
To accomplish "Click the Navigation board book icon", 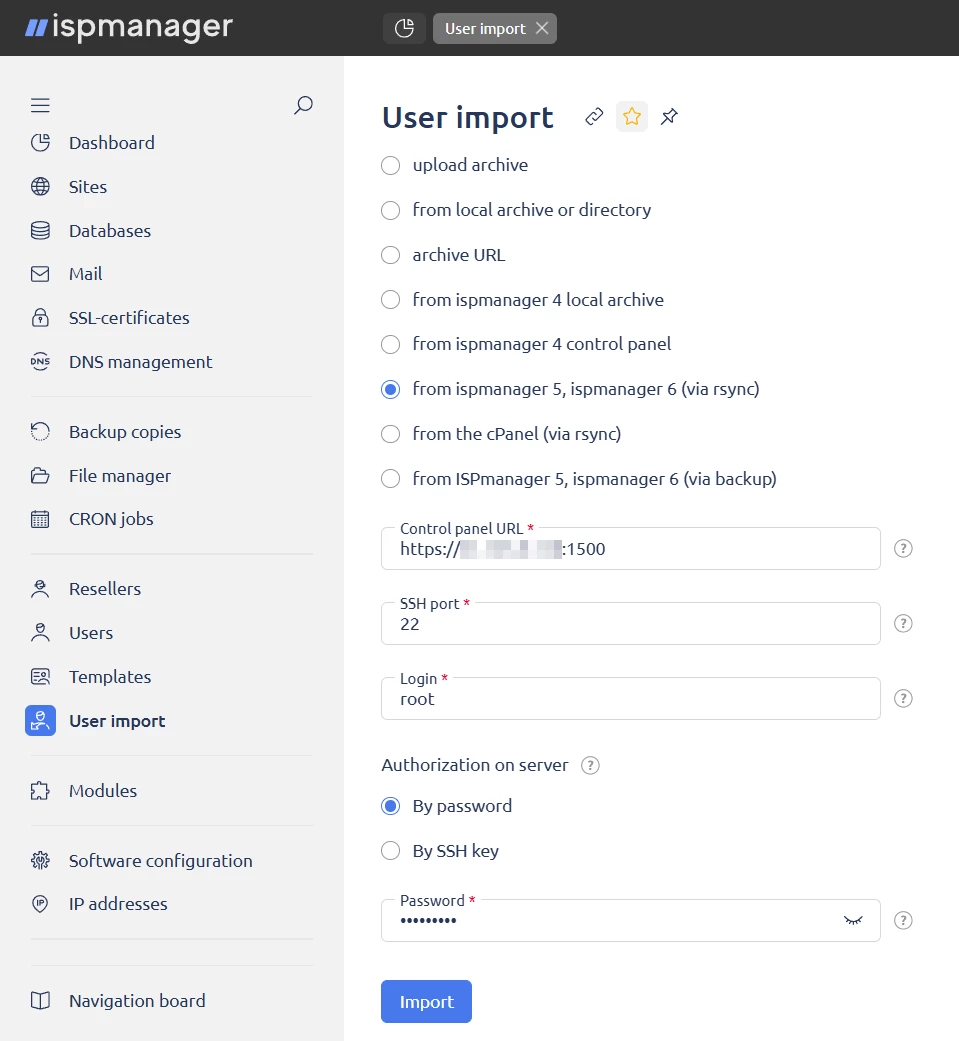I will [41, 1001].
